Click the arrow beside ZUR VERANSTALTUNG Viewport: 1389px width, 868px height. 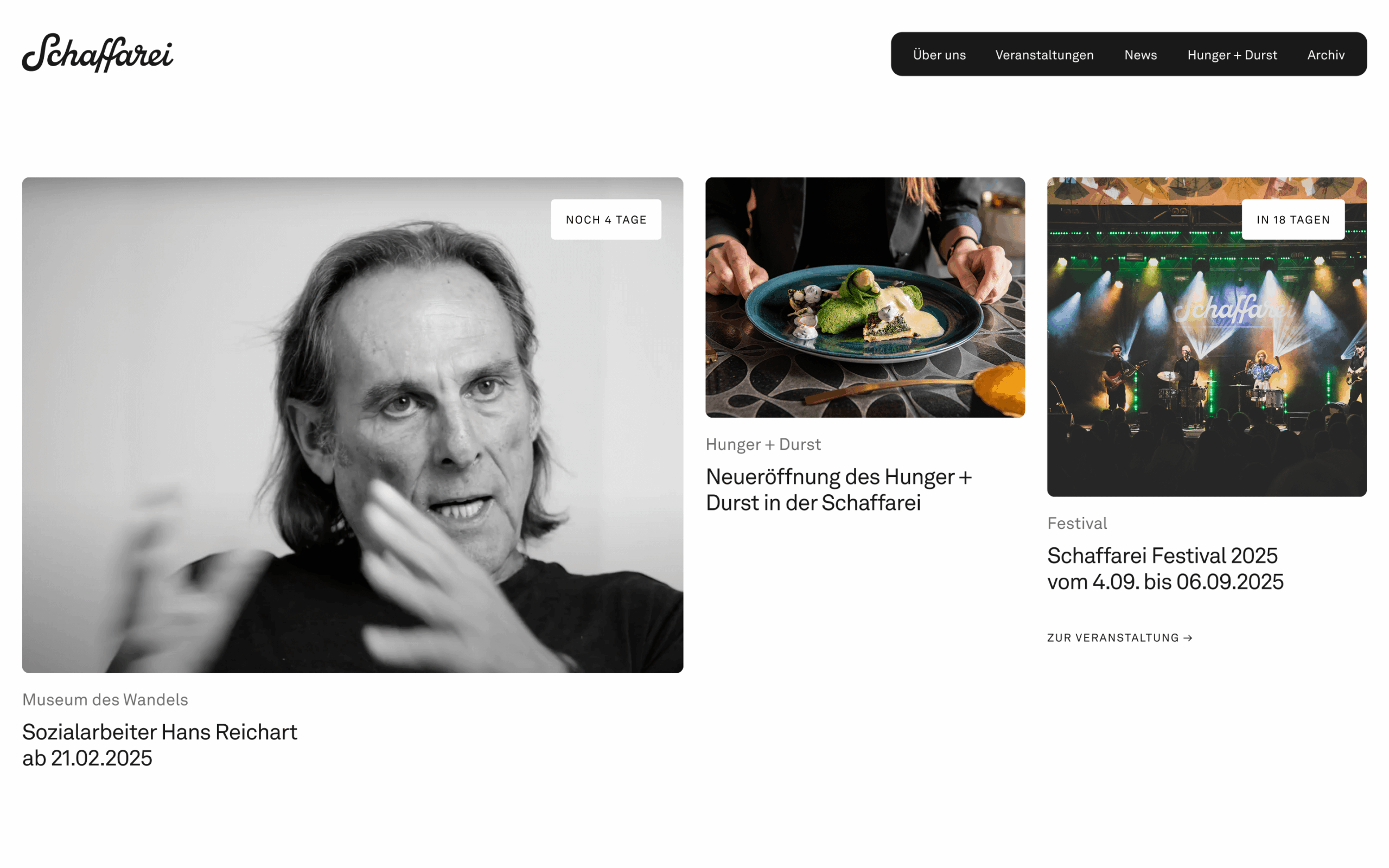tap(1188, 638)
